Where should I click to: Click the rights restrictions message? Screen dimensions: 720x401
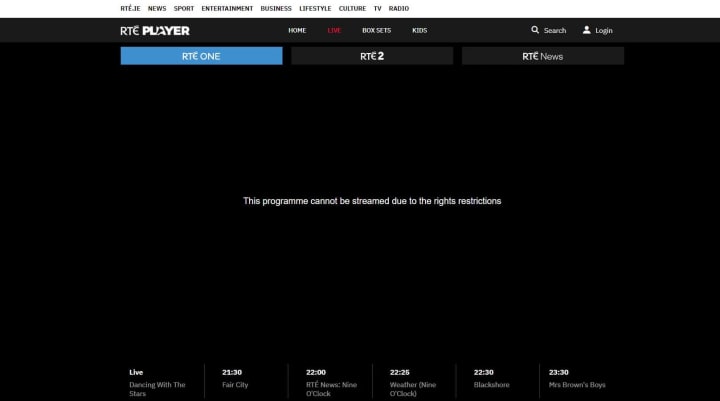[x=372, y=201]
